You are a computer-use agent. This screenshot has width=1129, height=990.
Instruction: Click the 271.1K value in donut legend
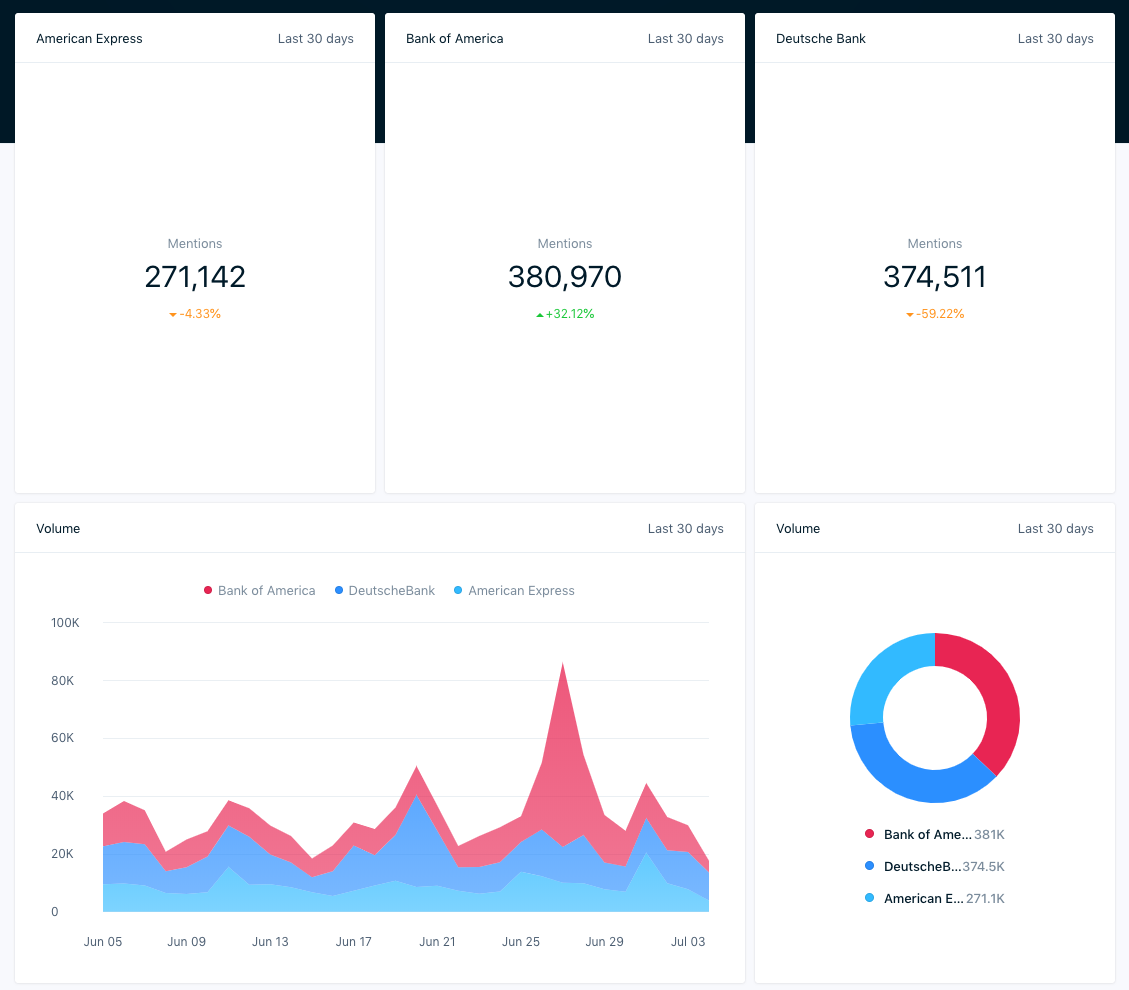click(985, 899)
